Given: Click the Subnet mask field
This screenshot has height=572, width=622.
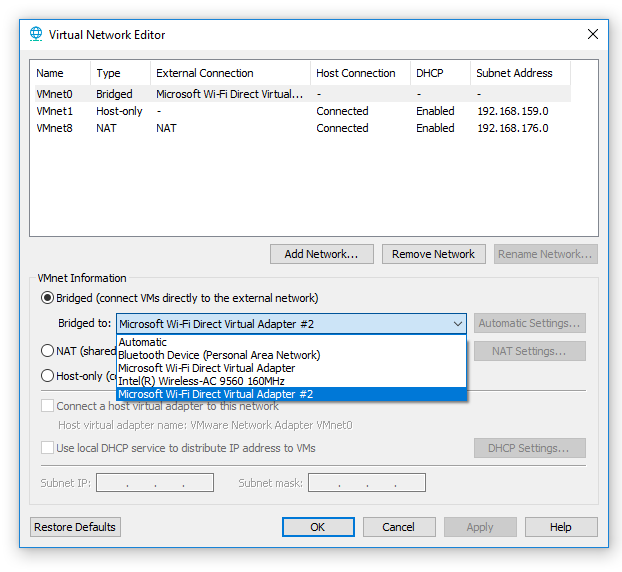Looking at the screenshot, I should [x=367, y=482].
